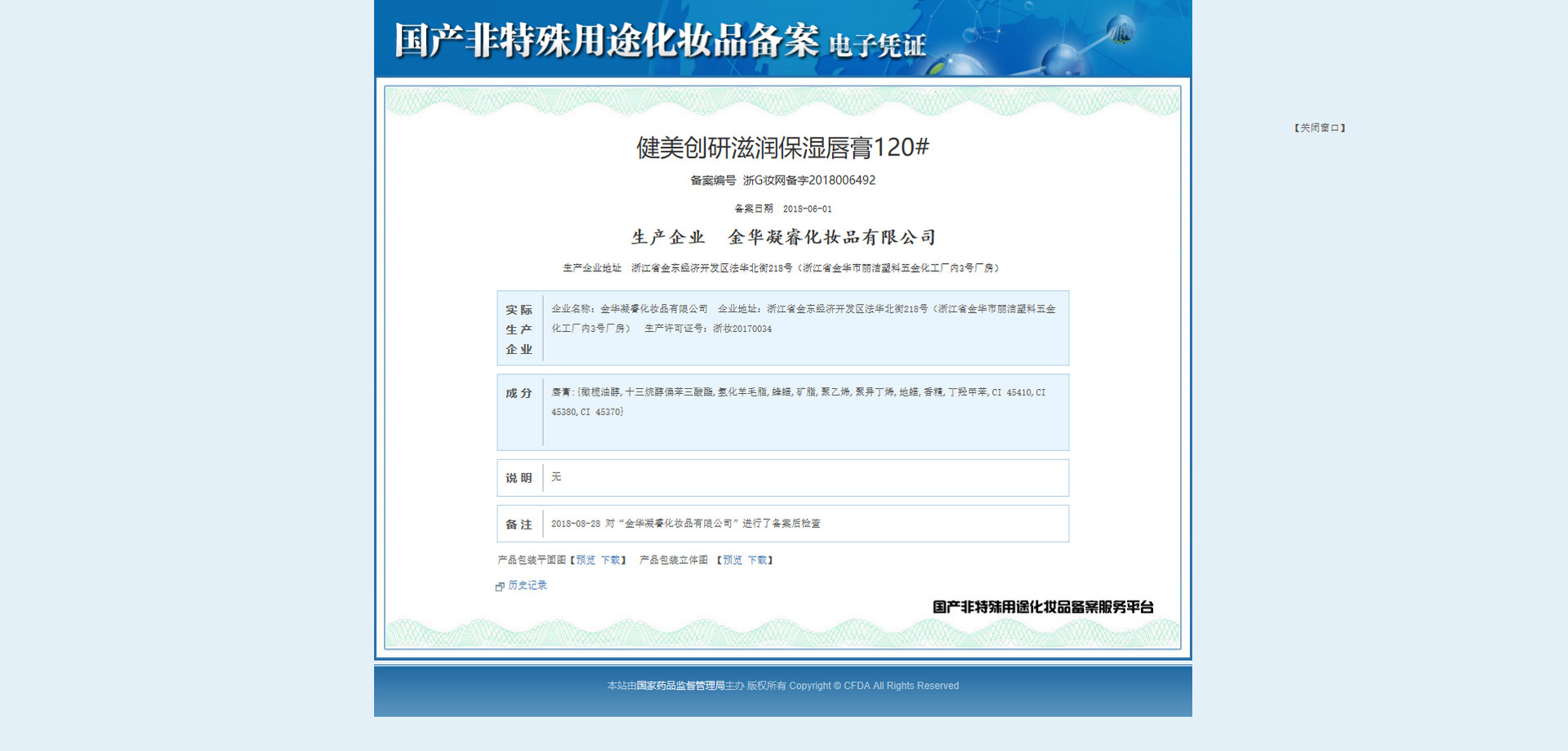
Task: Click the record number 浙G妆网备字2018006492
Action: coord(808,180)
